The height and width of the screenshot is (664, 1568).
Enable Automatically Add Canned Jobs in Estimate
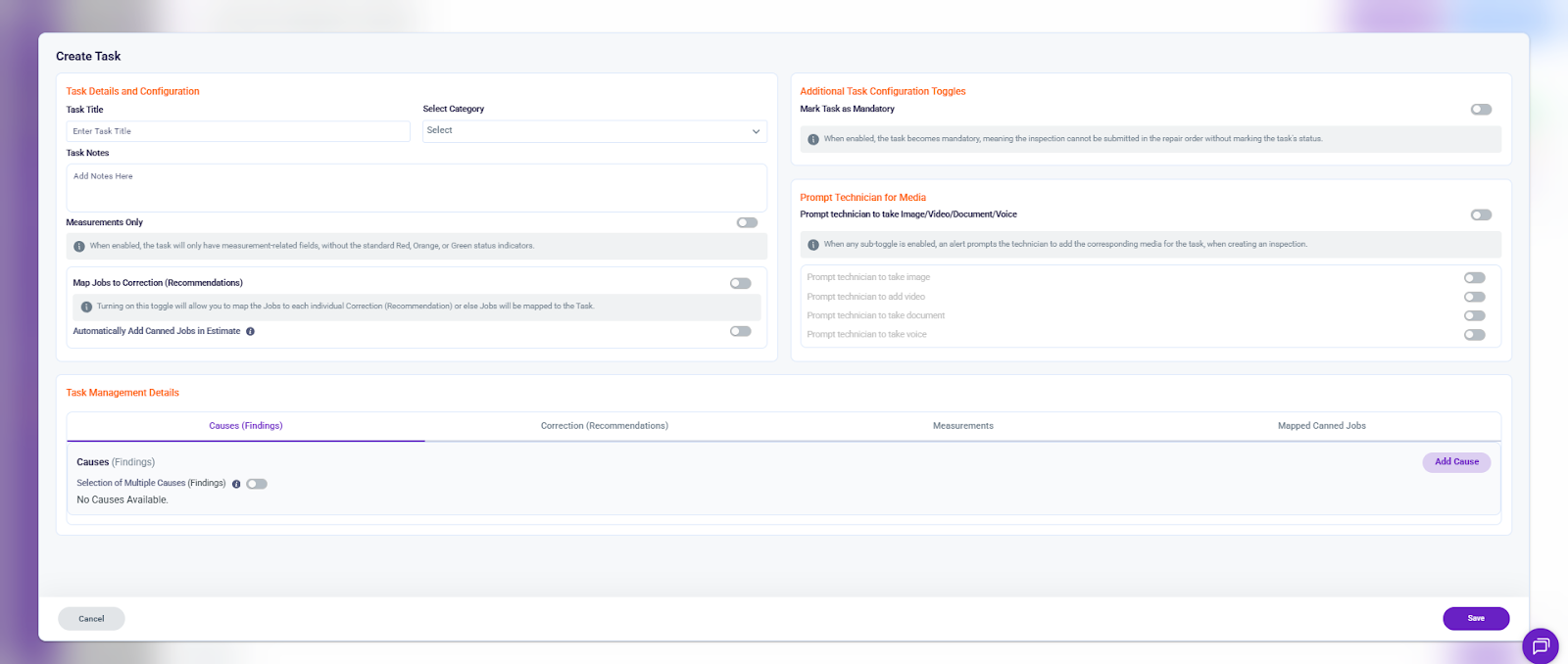click(740, 331)
